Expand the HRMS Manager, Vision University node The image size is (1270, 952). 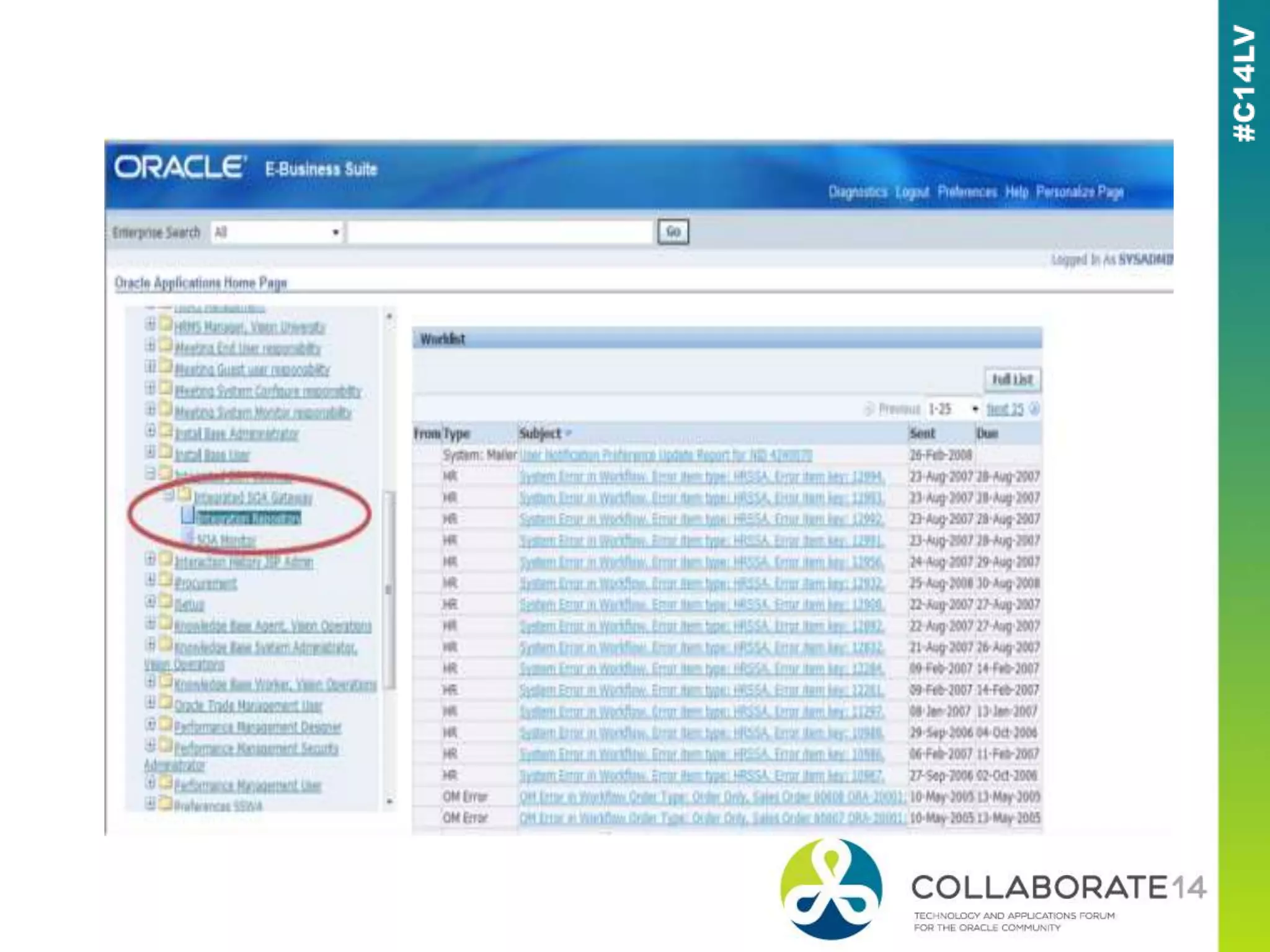[151, 324]
